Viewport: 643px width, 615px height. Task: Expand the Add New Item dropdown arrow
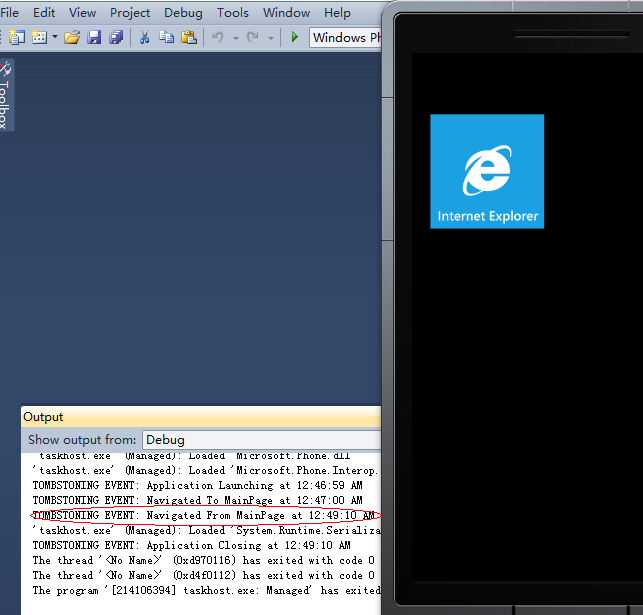(x=55, y=37)
